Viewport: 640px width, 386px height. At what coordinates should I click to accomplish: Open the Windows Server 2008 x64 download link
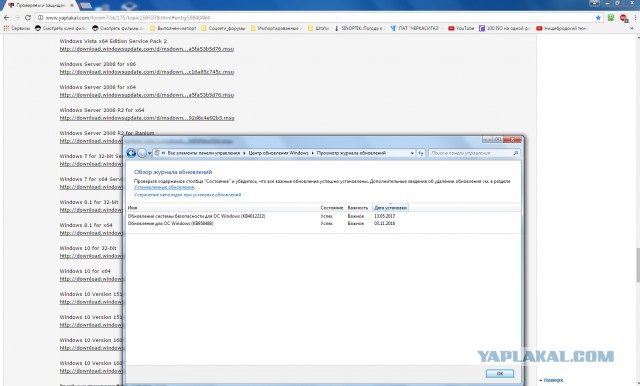click(x=147, y=95)
